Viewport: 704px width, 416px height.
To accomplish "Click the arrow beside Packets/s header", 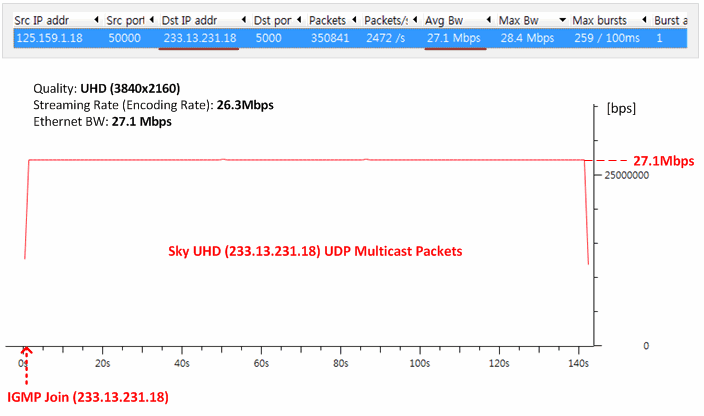I will point(415,20).
